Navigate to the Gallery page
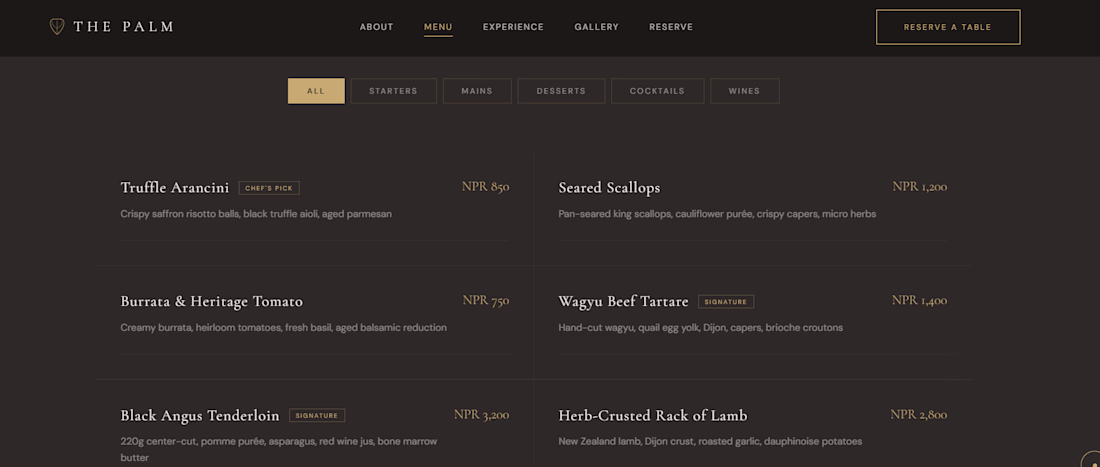This screenshot has height=467, width=1100. (596, 27)
